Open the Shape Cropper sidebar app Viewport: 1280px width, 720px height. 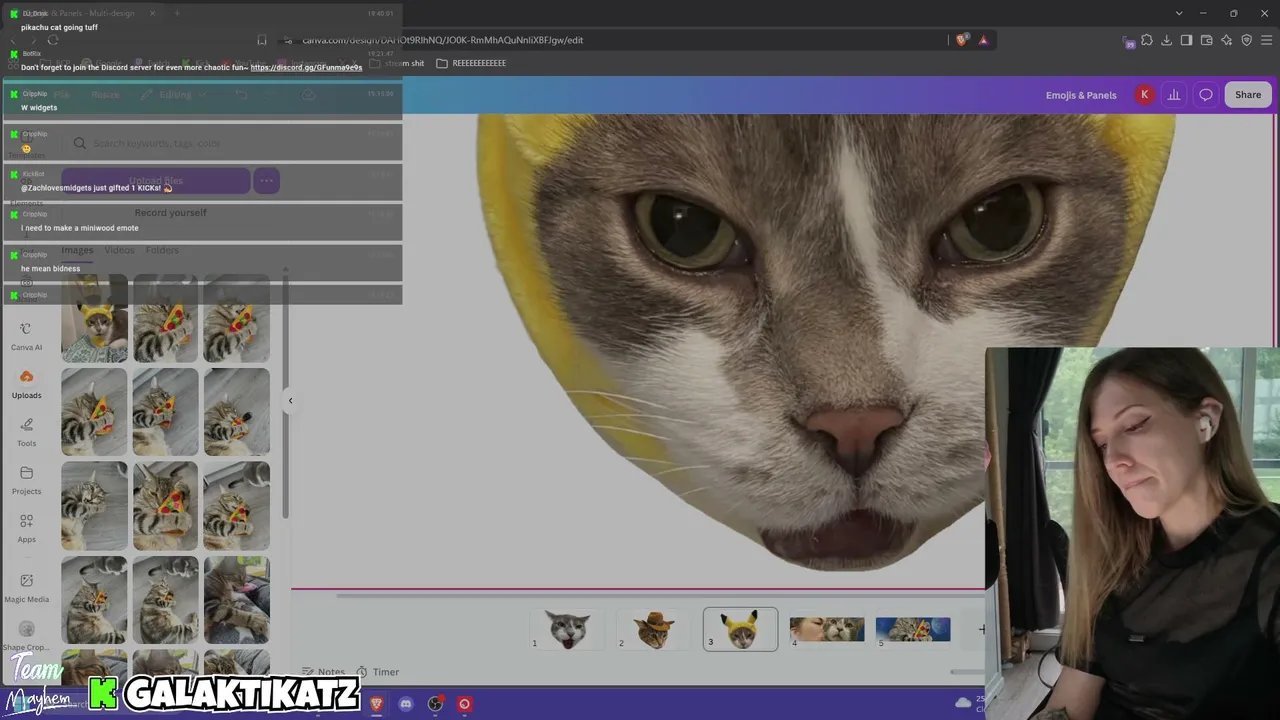point(26,636)
